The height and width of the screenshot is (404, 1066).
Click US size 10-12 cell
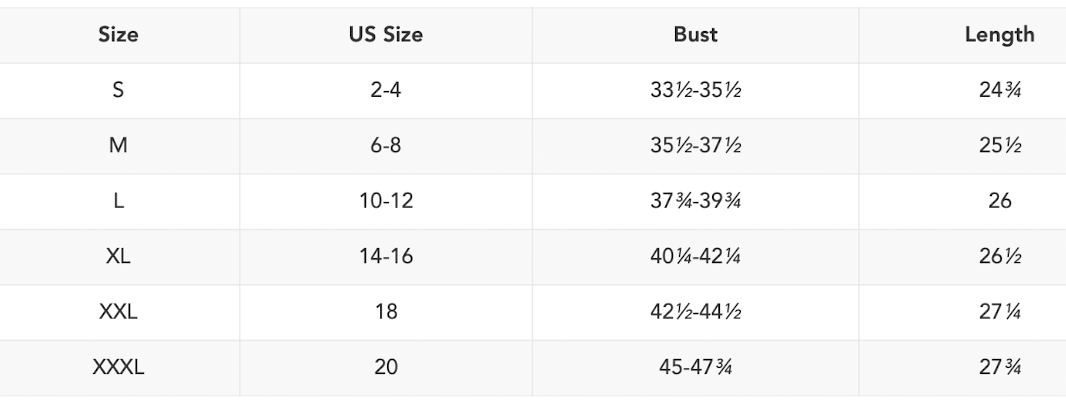[x=385, y=201]
